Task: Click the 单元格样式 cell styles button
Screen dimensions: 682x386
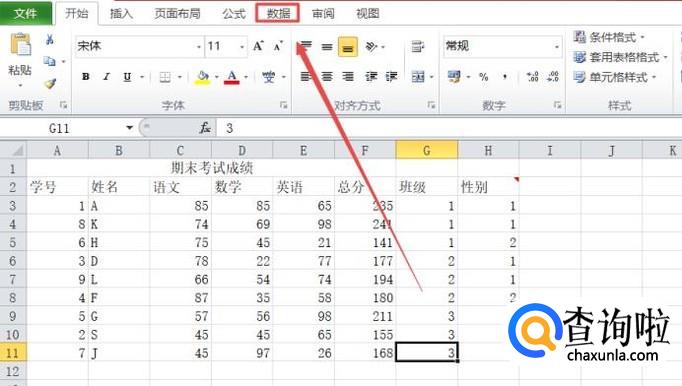Action: tap(615, 77)
